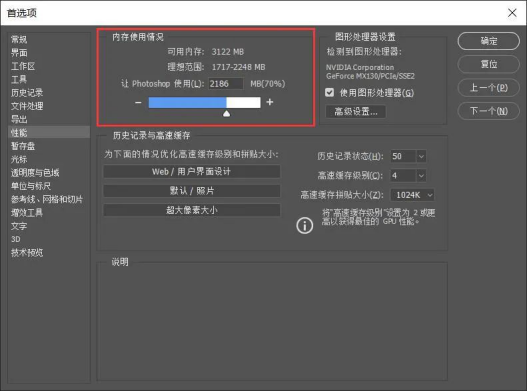Click the info icon beside GPU hint
The image size is (528, 392).
pos(304,225)
